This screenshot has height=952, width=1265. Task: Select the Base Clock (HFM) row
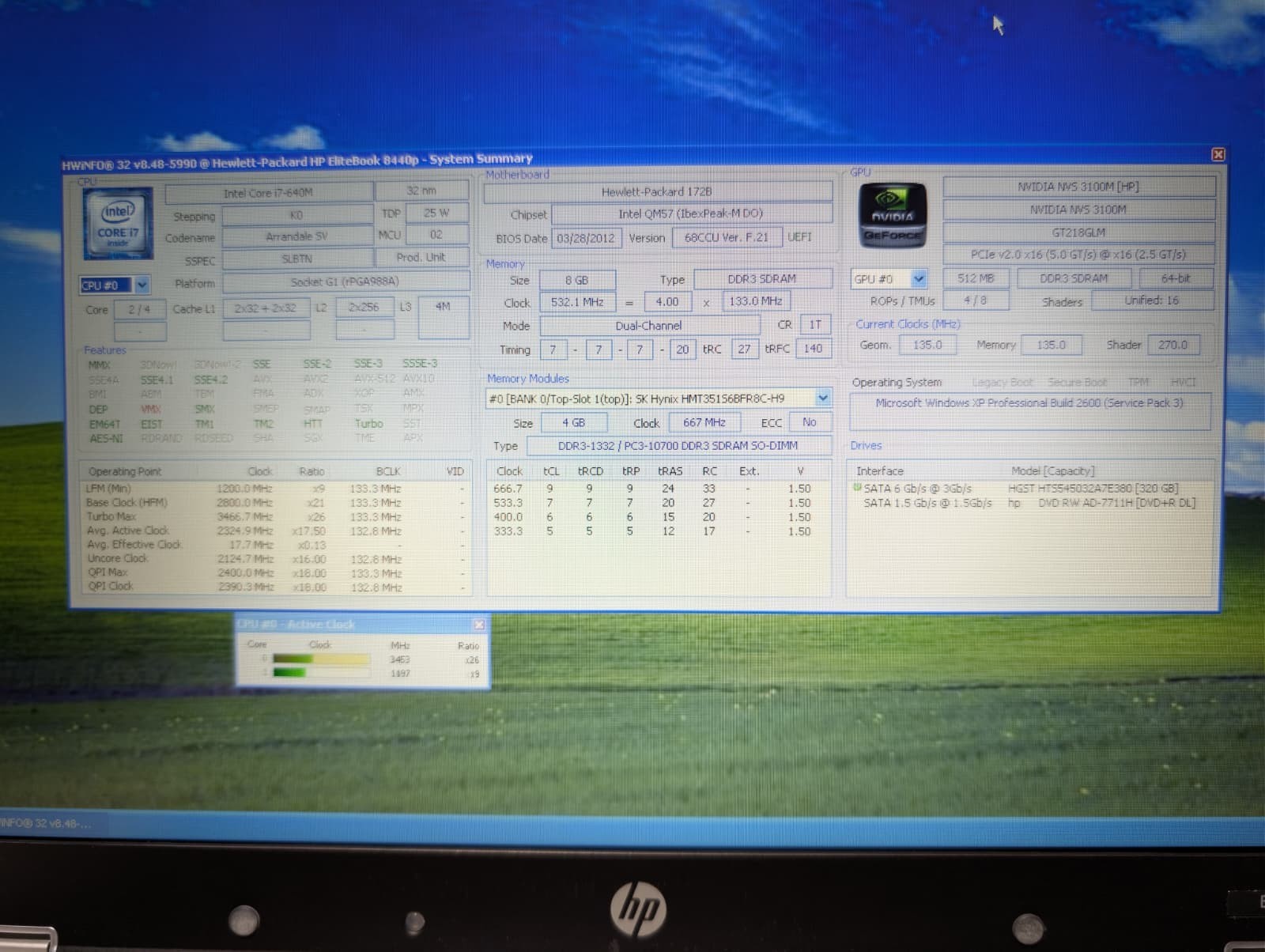pyautogui.click(x=275, y=502)
